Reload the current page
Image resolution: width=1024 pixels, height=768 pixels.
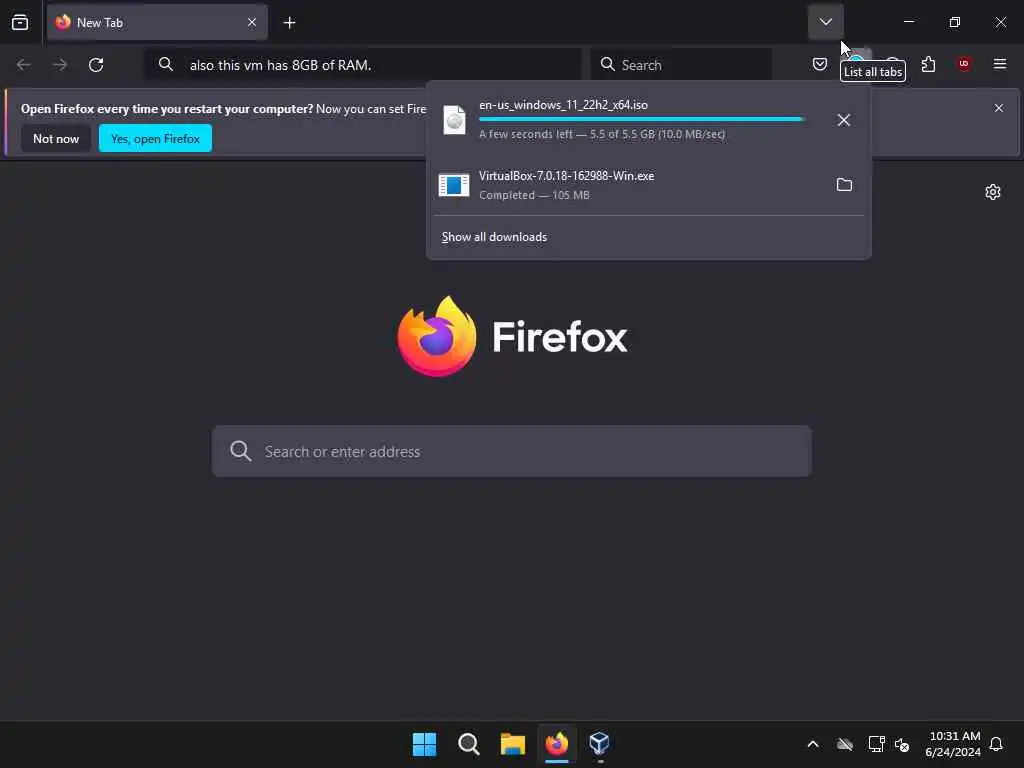(x=96, y=65)
